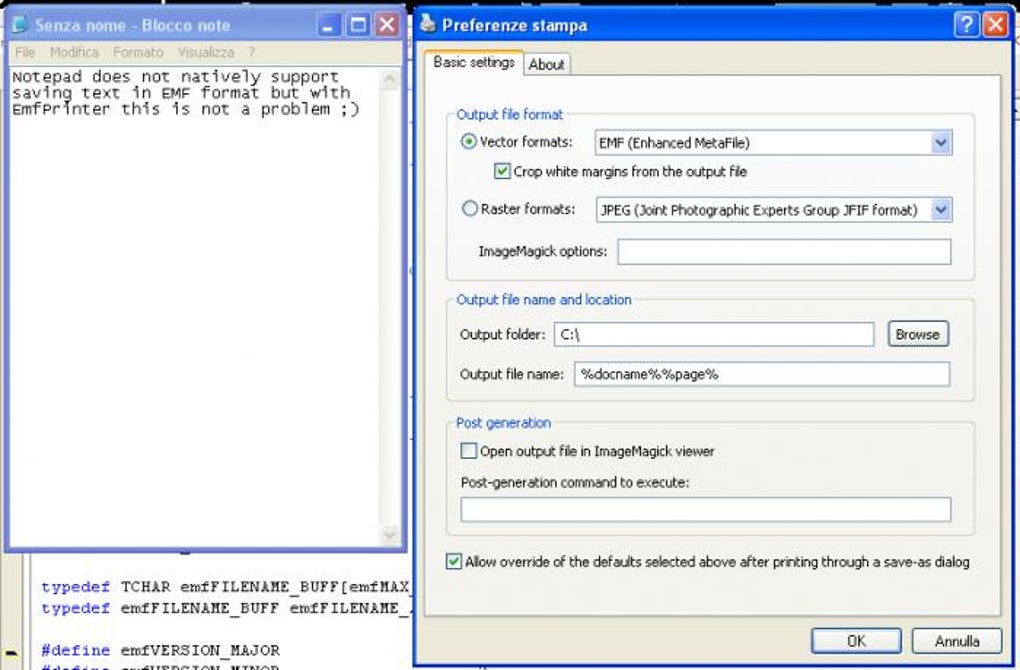
Task: Enable Open output file in ImageMagick viewer
Action: coord(468,451)
